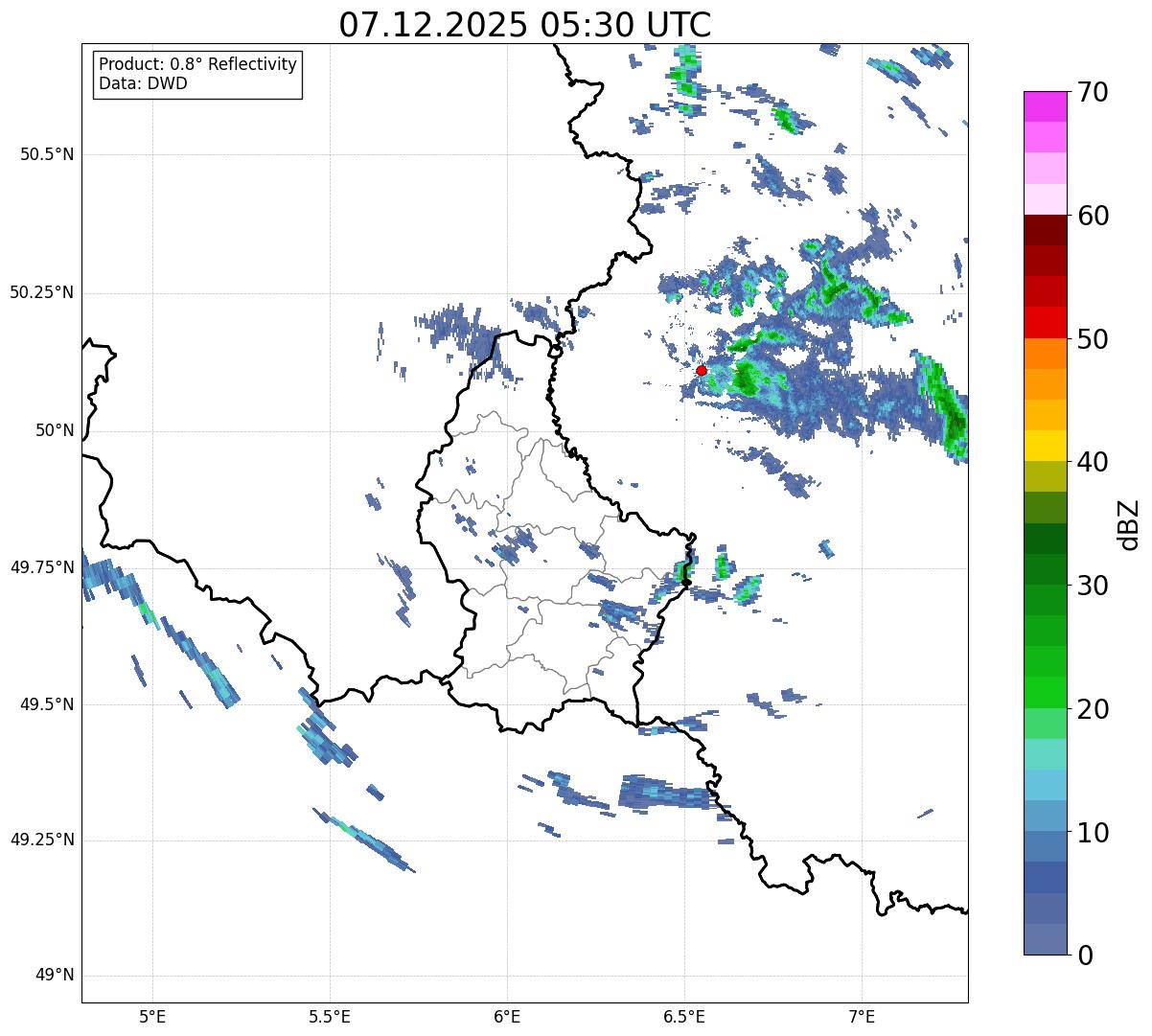The height and width of the screenshot is (1036, 1152).
Task: Click the colorbar tick label 70
Action: pos(1093,92)
